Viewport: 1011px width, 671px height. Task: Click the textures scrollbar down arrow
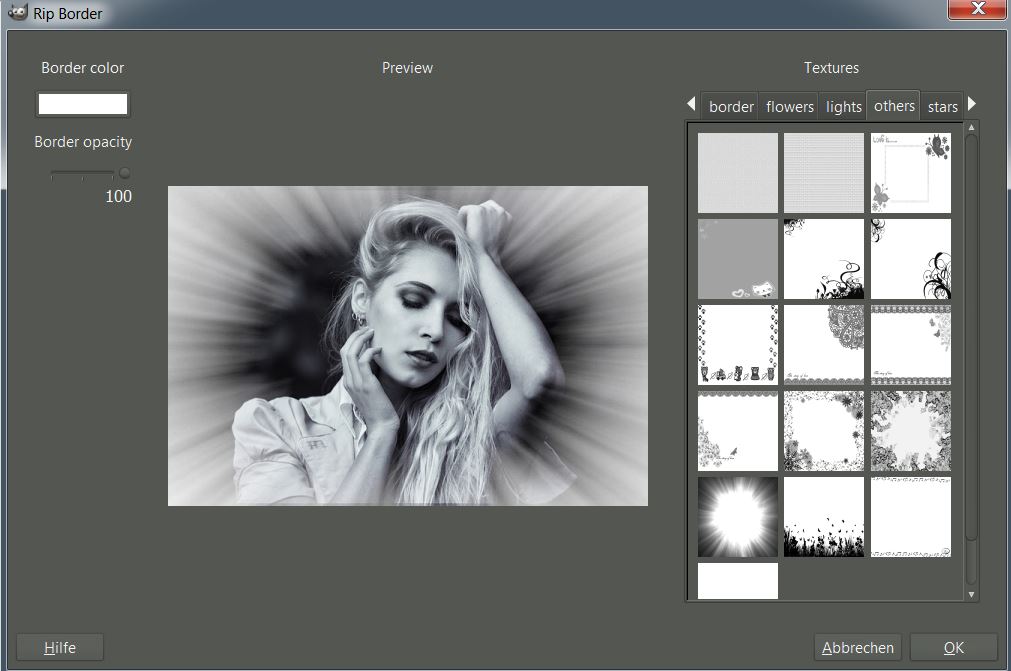[971, 594]
